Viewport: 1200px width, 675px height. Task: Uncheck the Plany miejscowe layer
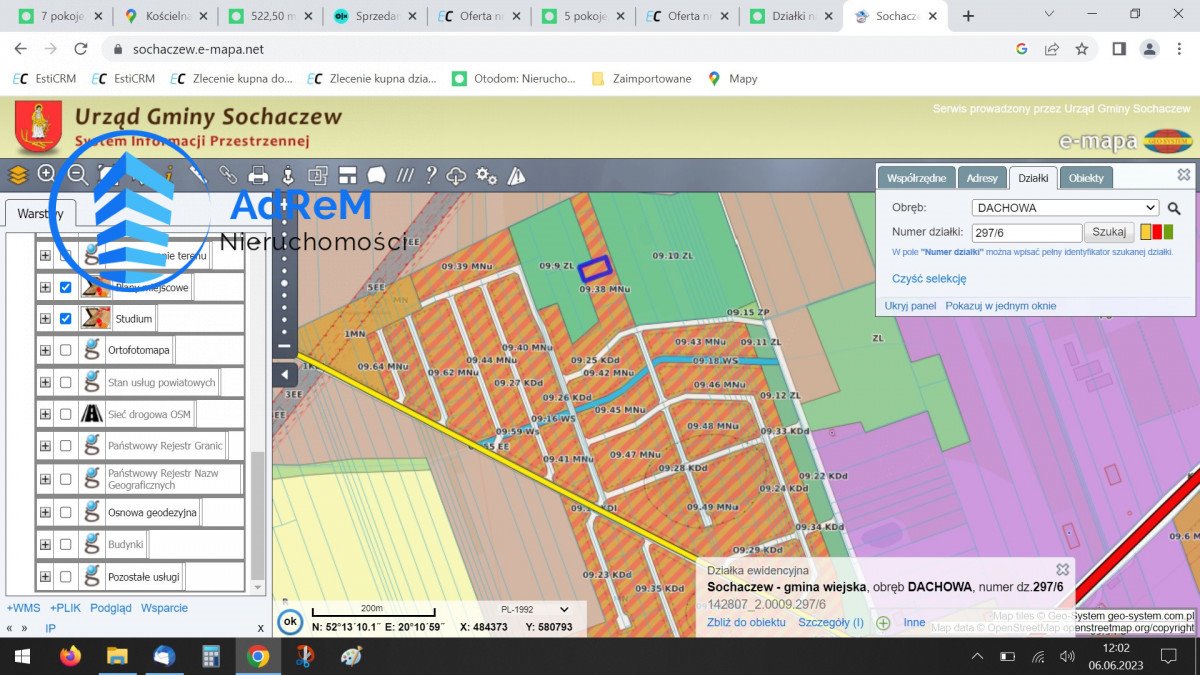tap(65, 288)
